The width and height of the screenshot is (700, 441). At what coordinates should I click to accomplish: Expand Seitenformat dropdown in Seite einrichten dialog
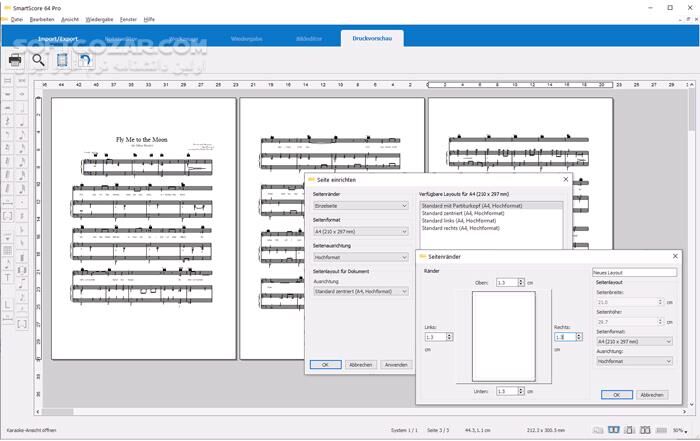click(x=361, y=232)
